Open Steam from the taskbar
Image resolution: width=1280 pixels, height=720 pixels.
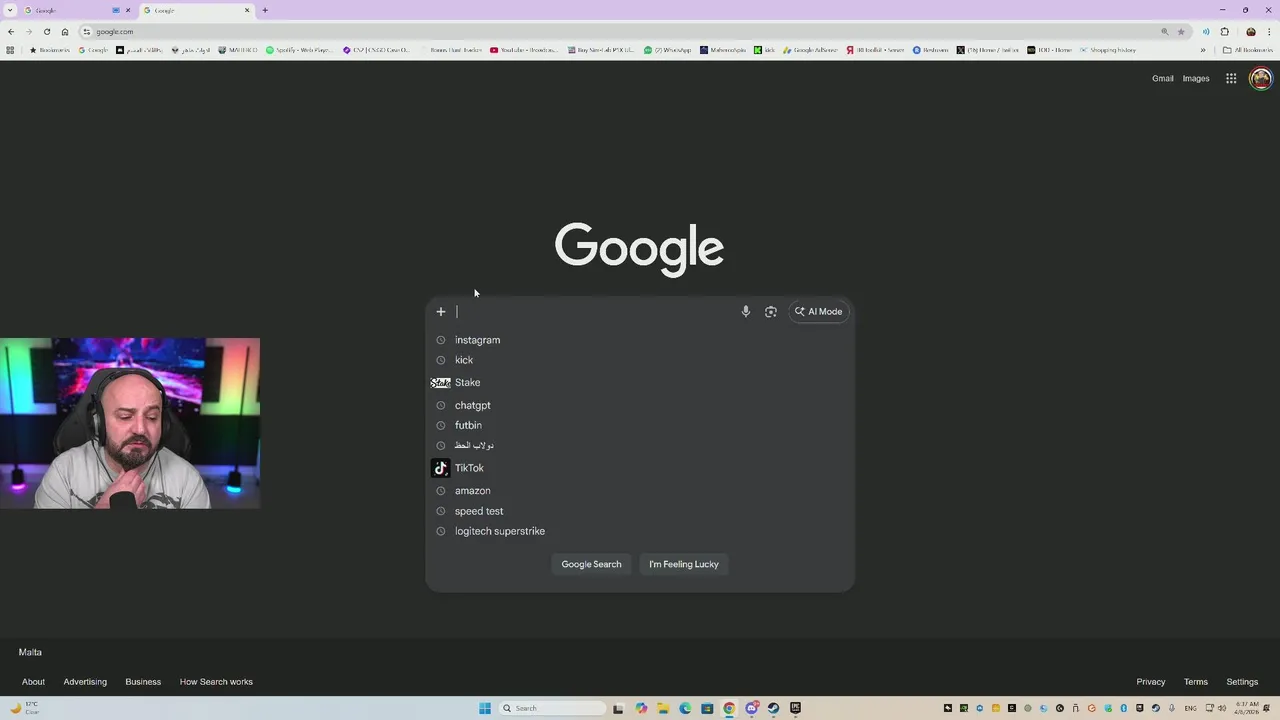pos(773,708)
